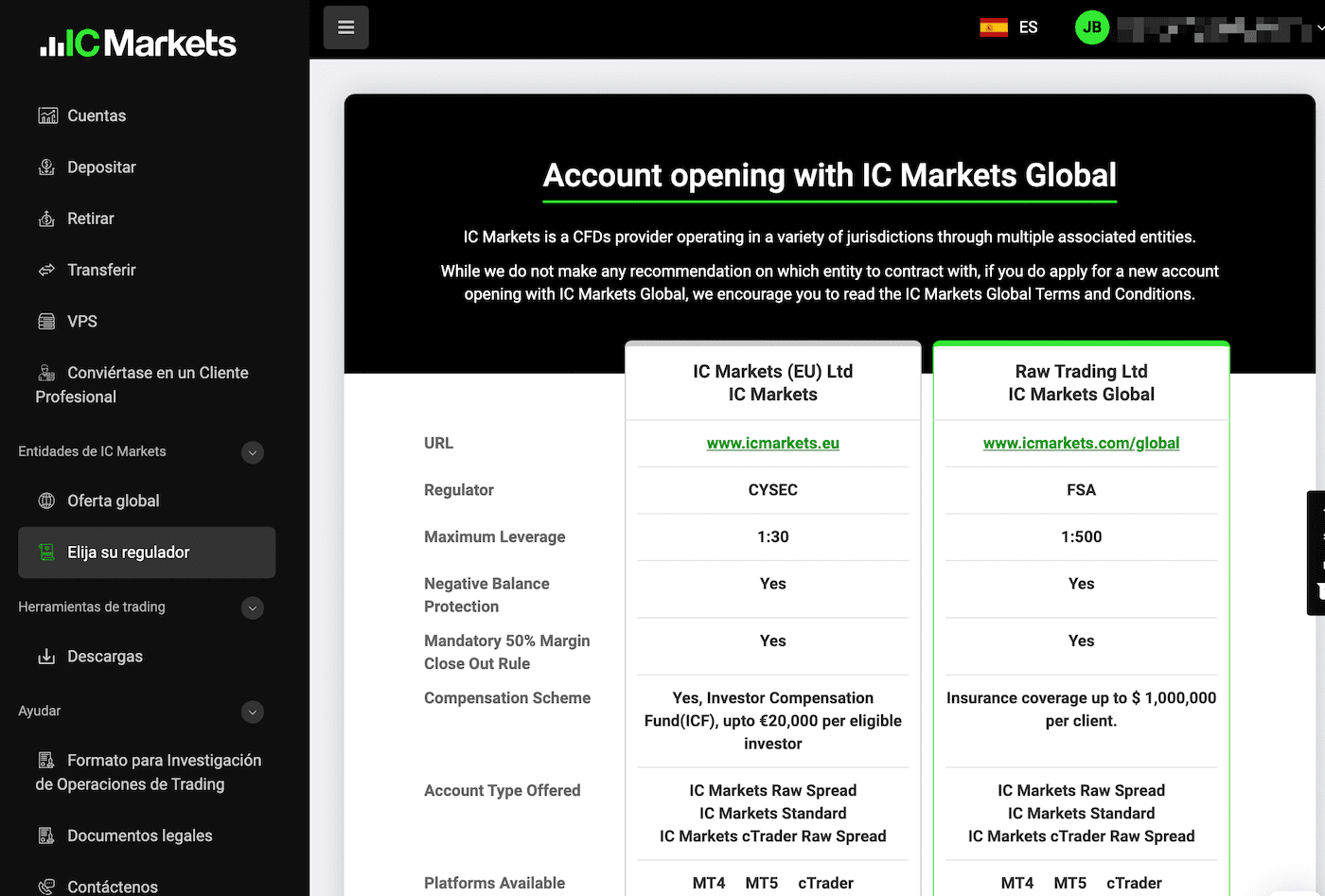The image size is (1325, 896).
Task: Click the CYSEC regulator cell
Action: pyautogui.click(x=773, y=490)
